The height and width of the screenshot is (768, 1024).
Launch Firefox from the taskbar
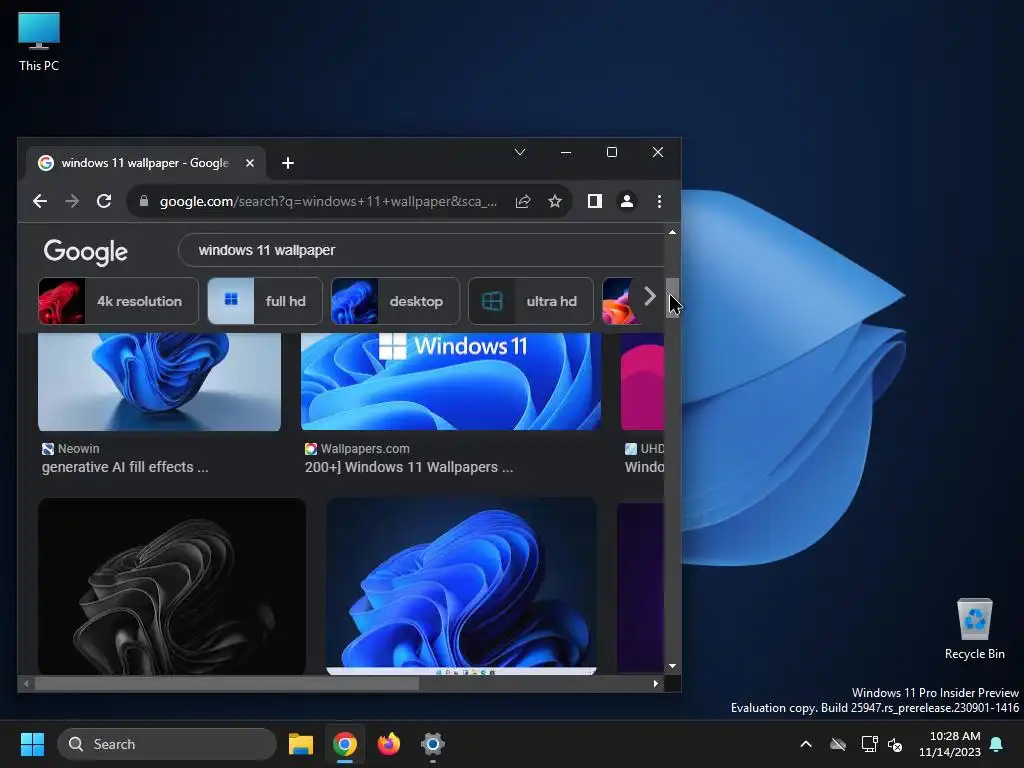click(x=389, y=744)
